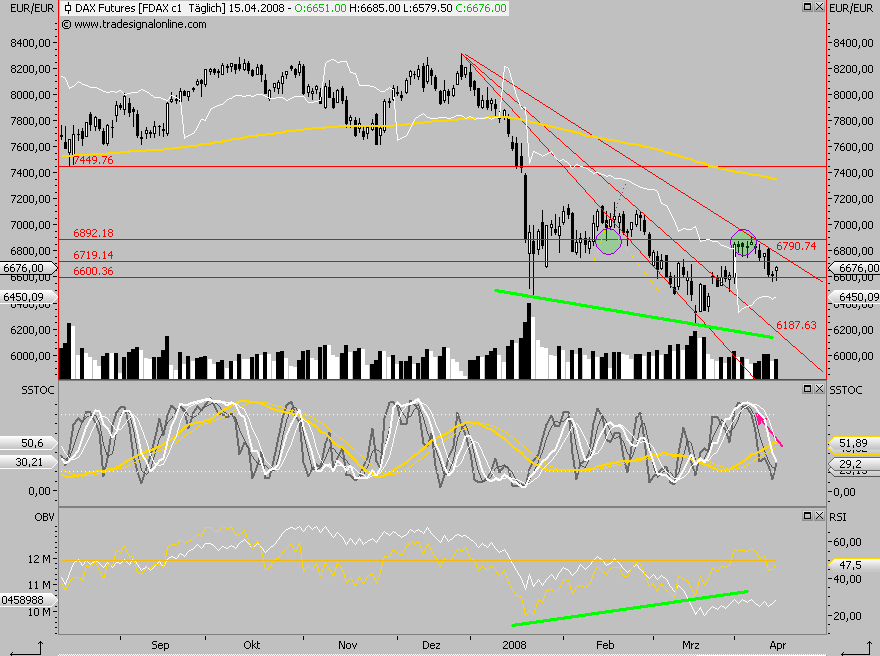880x656 pixels.
Task: Click the left SSTOC panel label
Action: coord(38,390)
